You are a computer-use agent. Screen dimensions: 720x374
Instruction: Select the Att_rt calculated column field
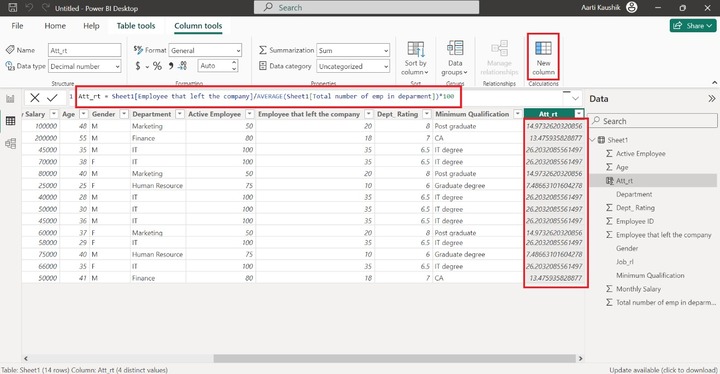(x=652, y=181)
